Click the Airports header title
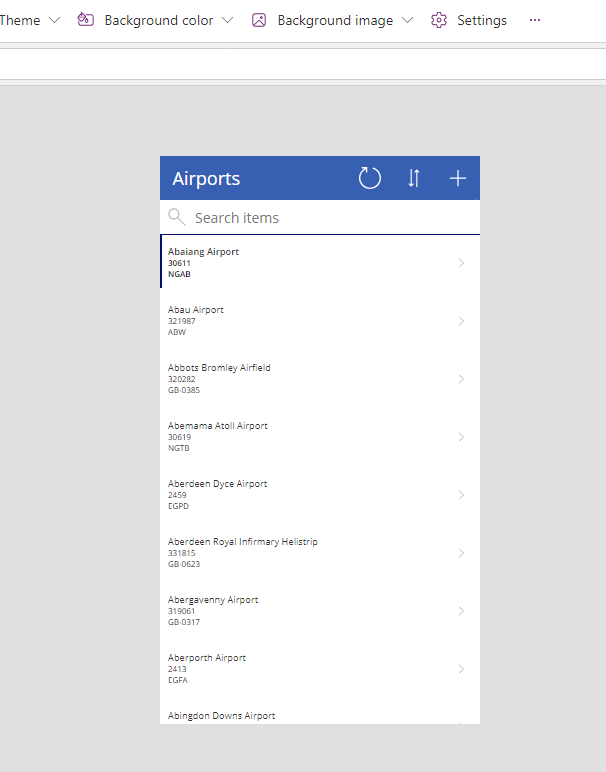 pos(206,179)
